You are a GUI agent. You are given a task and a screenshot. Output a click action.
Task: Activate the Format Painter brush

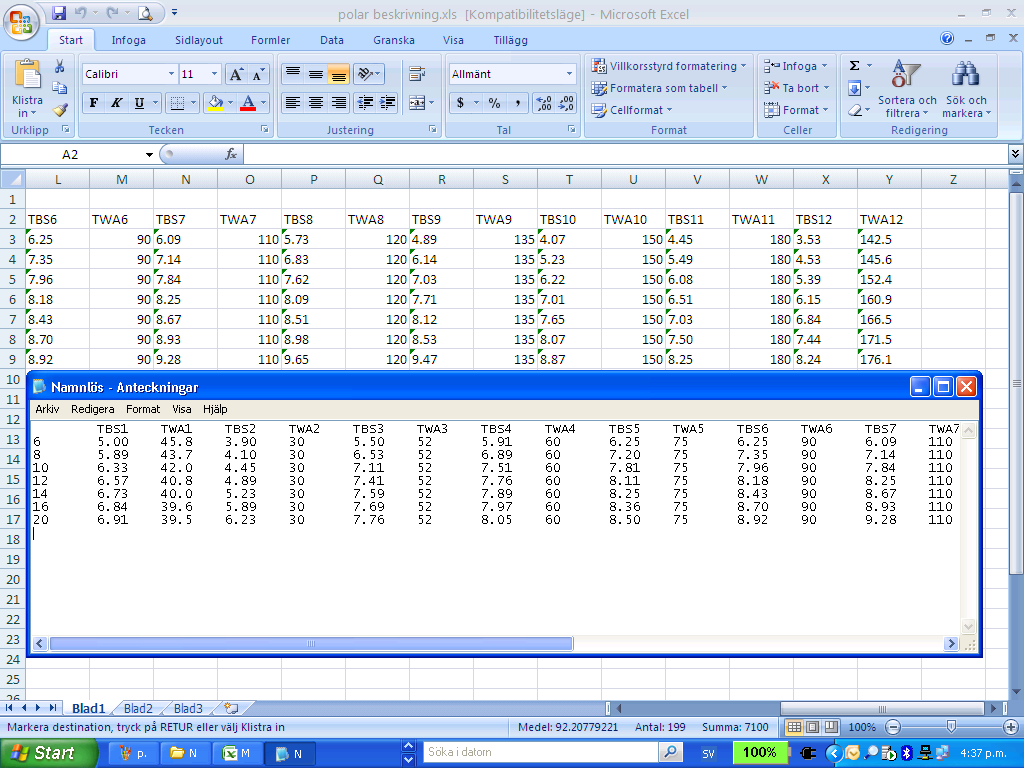59,110
